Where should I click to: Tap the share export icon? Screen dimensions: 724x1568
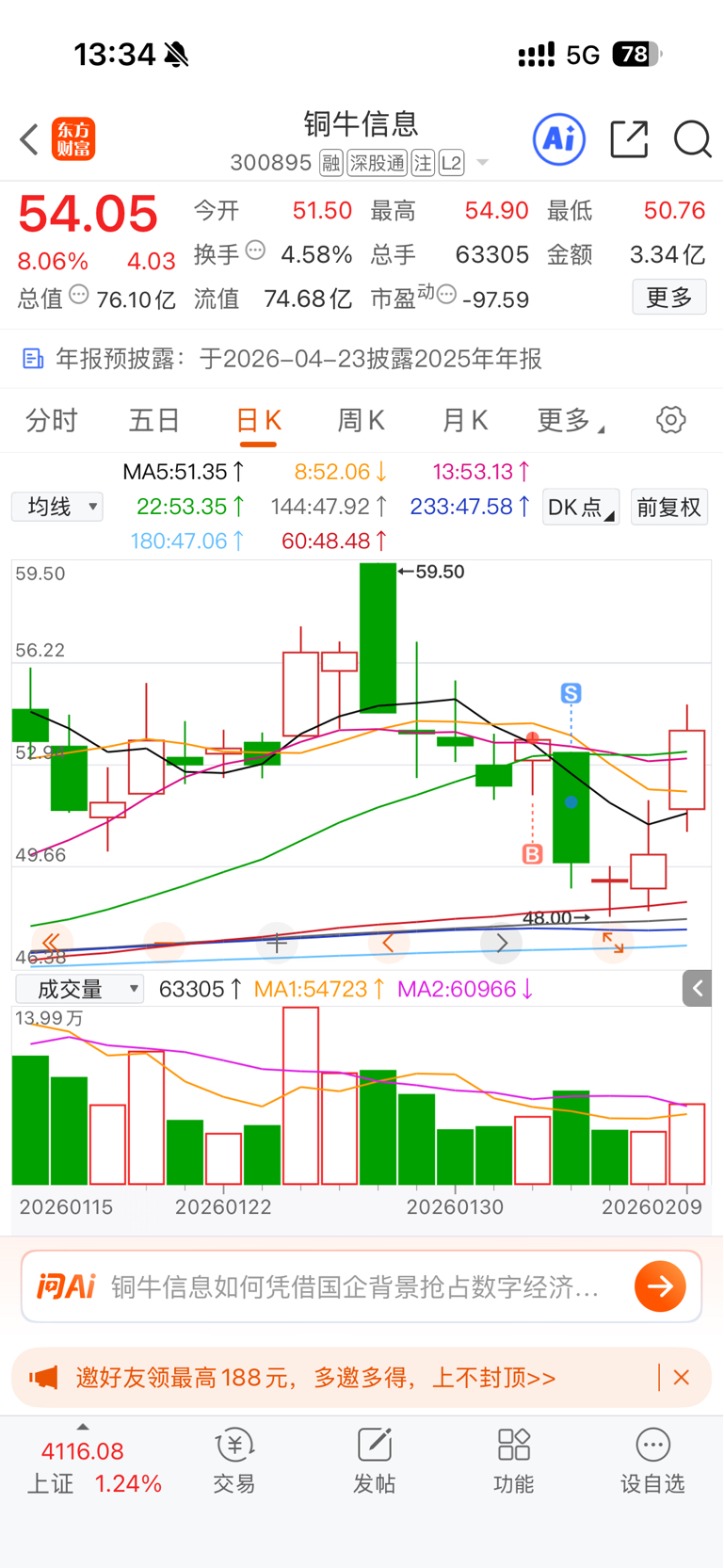point(629,139)
